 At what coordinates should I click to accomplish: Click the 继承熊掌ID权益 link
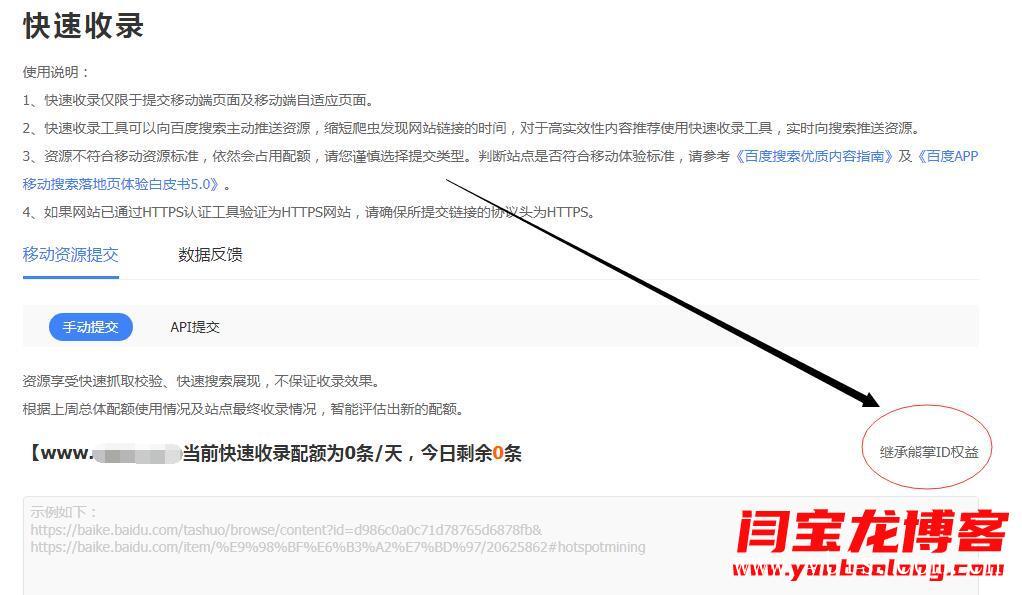[929, 452]
